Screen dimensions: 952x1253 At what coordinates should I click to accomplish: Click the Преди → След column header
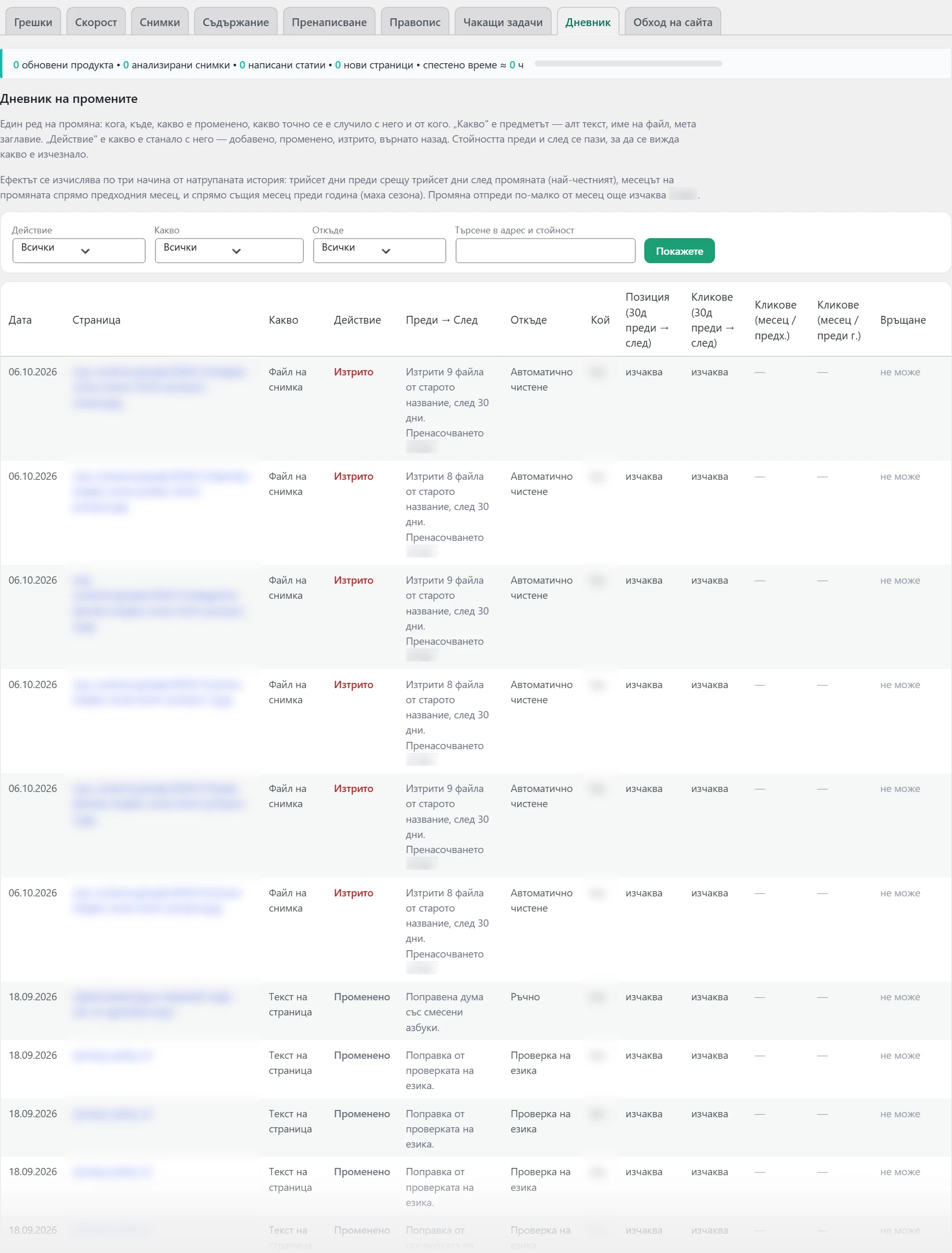(442, 320)
